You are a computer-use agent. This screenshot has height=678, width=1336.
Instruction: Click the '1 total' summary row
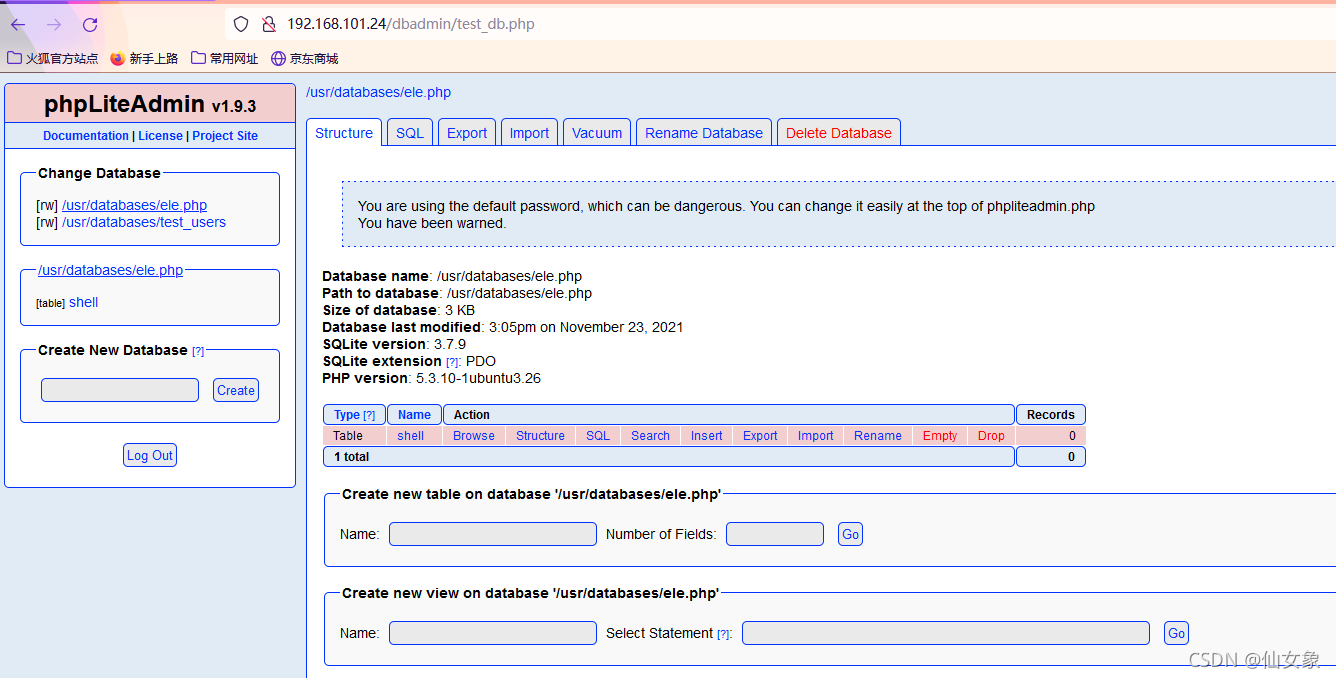669,457
